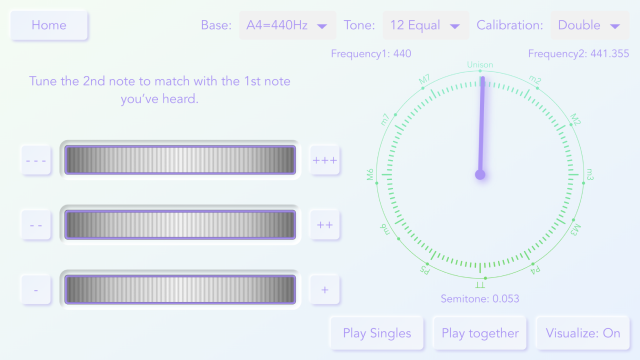Click the triple minus coarse decrease button

tap(36, 160)
